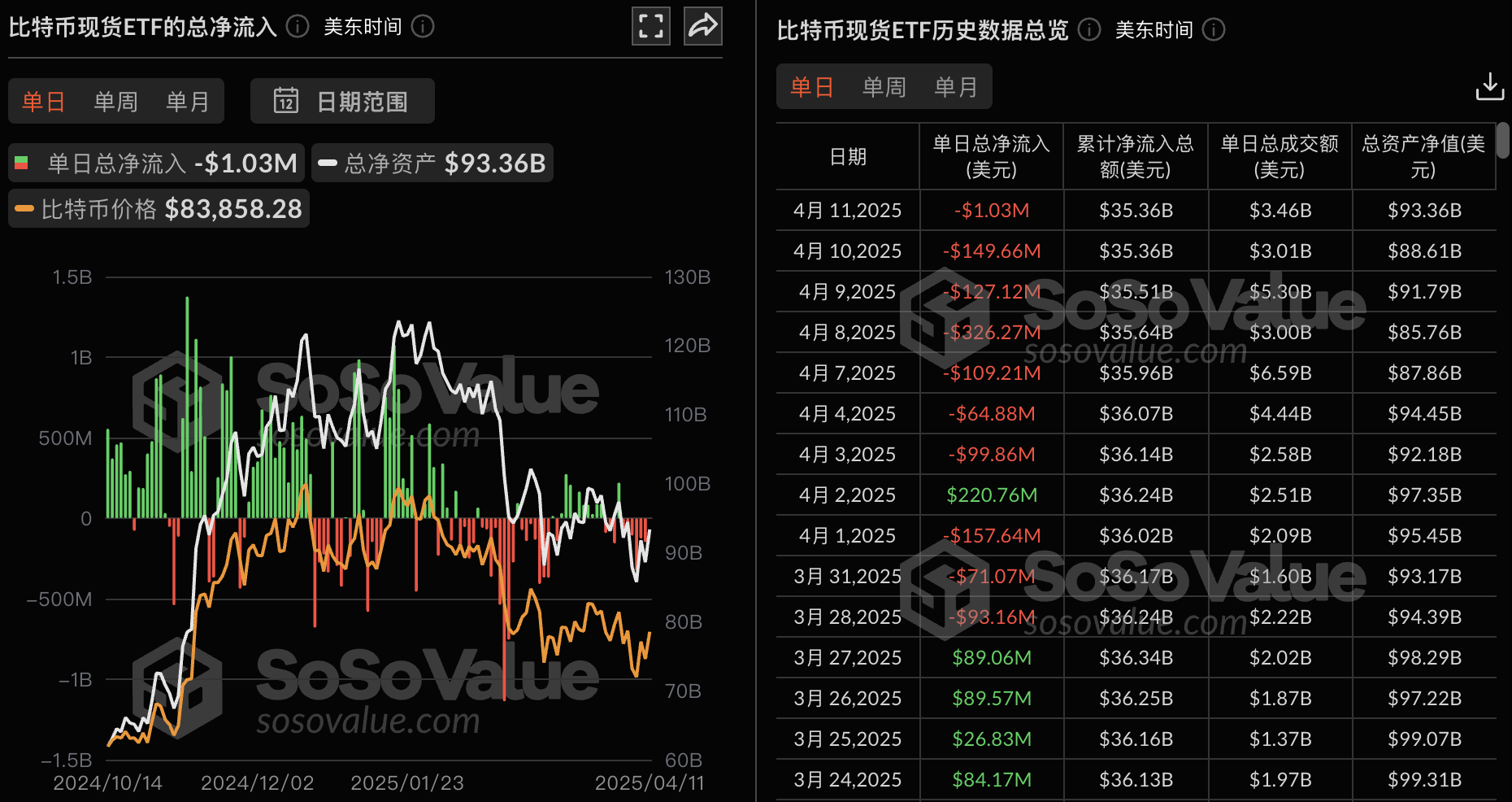Click the 2024/10/14 x-axis date label
The width and height of the screenshot is (1512, 802).
pos(107,782)
